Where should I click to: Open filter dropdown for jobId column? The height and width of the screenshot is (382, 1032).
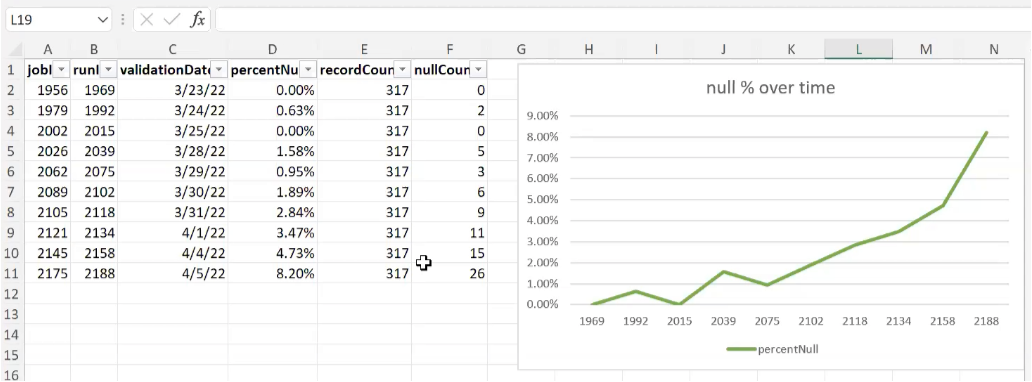coord(61,70)
